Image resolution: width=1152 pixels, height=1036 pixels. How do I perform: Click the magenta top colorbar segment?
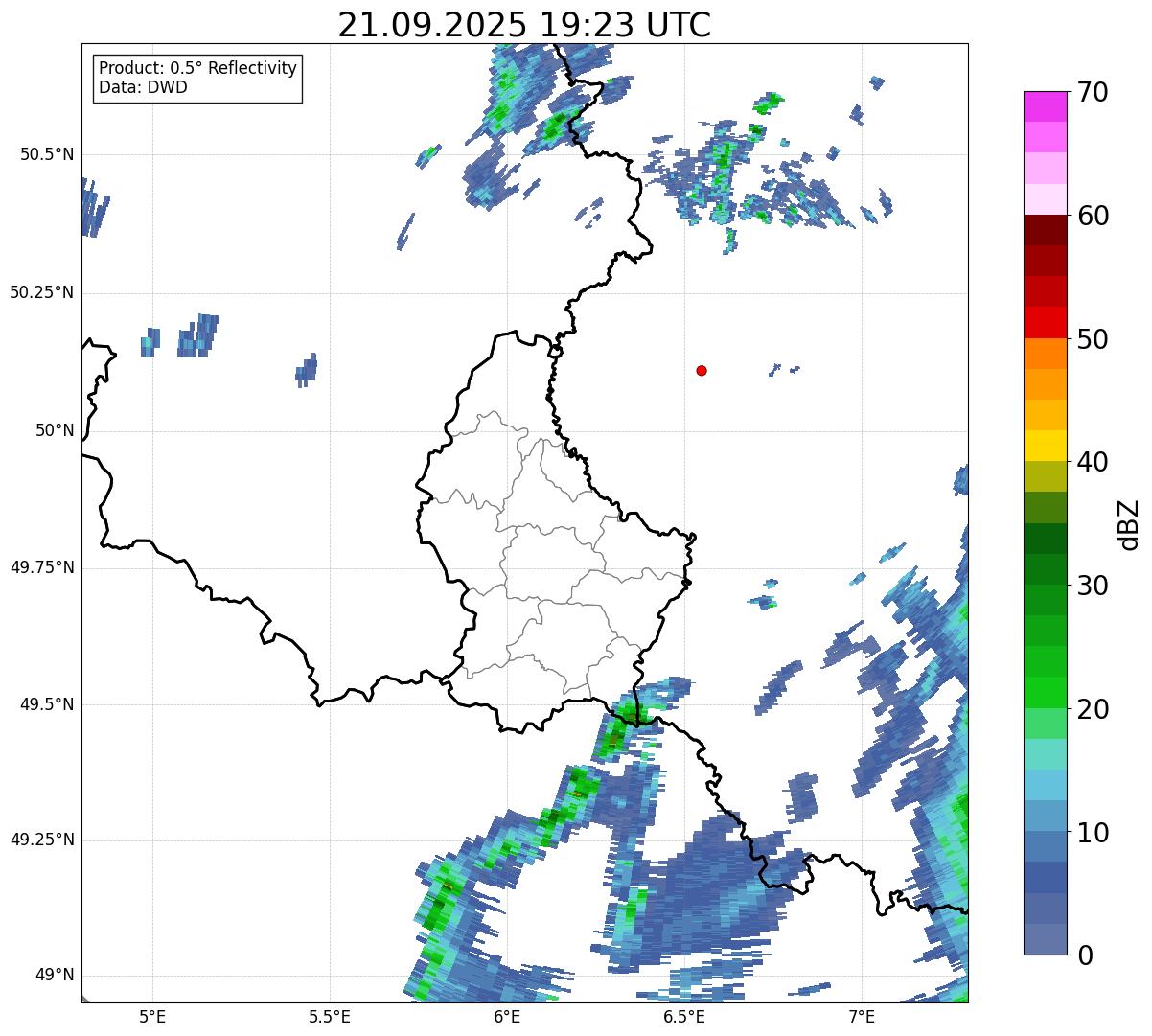(1045, 106)
